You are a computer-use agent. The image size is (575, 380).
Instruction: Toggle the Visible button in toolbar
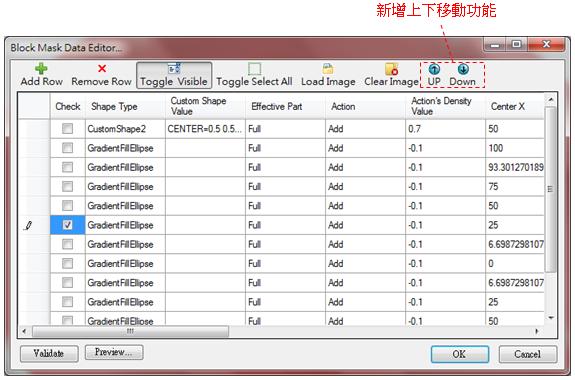174,76
